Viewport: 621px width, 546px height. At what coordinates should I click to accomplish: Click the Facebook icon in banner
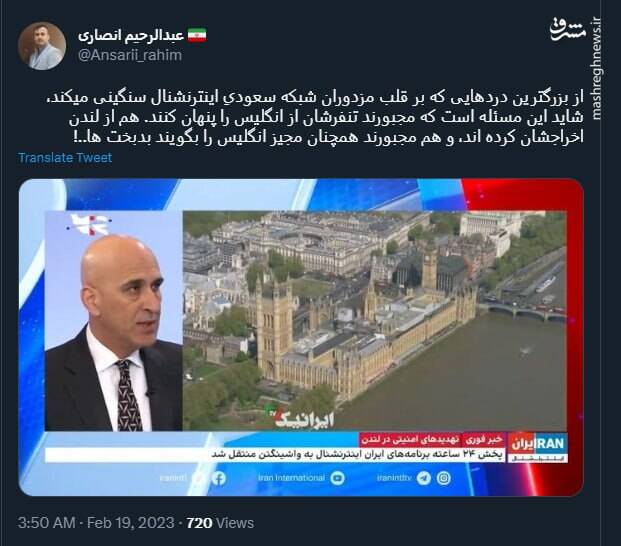218,478
